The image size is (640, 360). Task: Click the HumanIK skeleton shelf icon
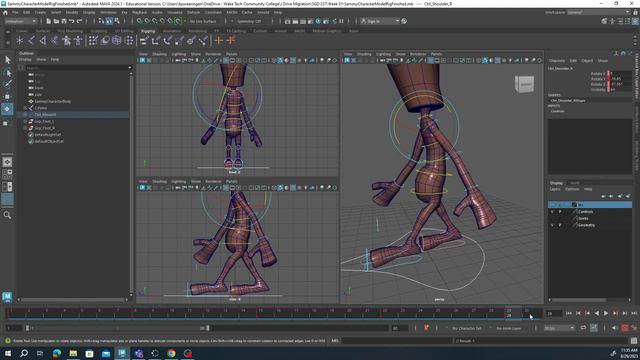tap(78, 40)
